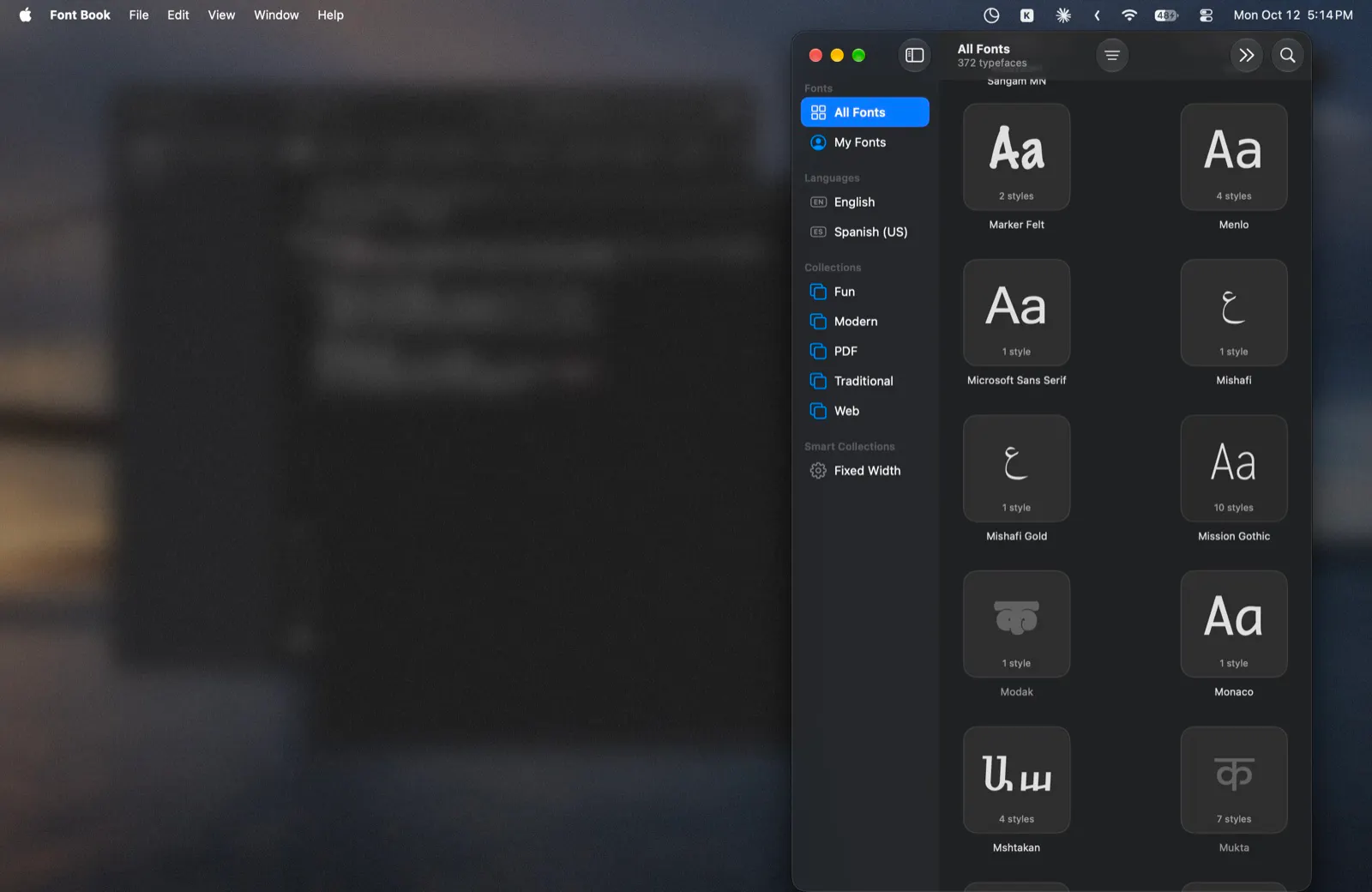The height and width of the screenshot is (892, 1372).
Task: Open the clock history icon in menu bar
Action: pos(991,15)
